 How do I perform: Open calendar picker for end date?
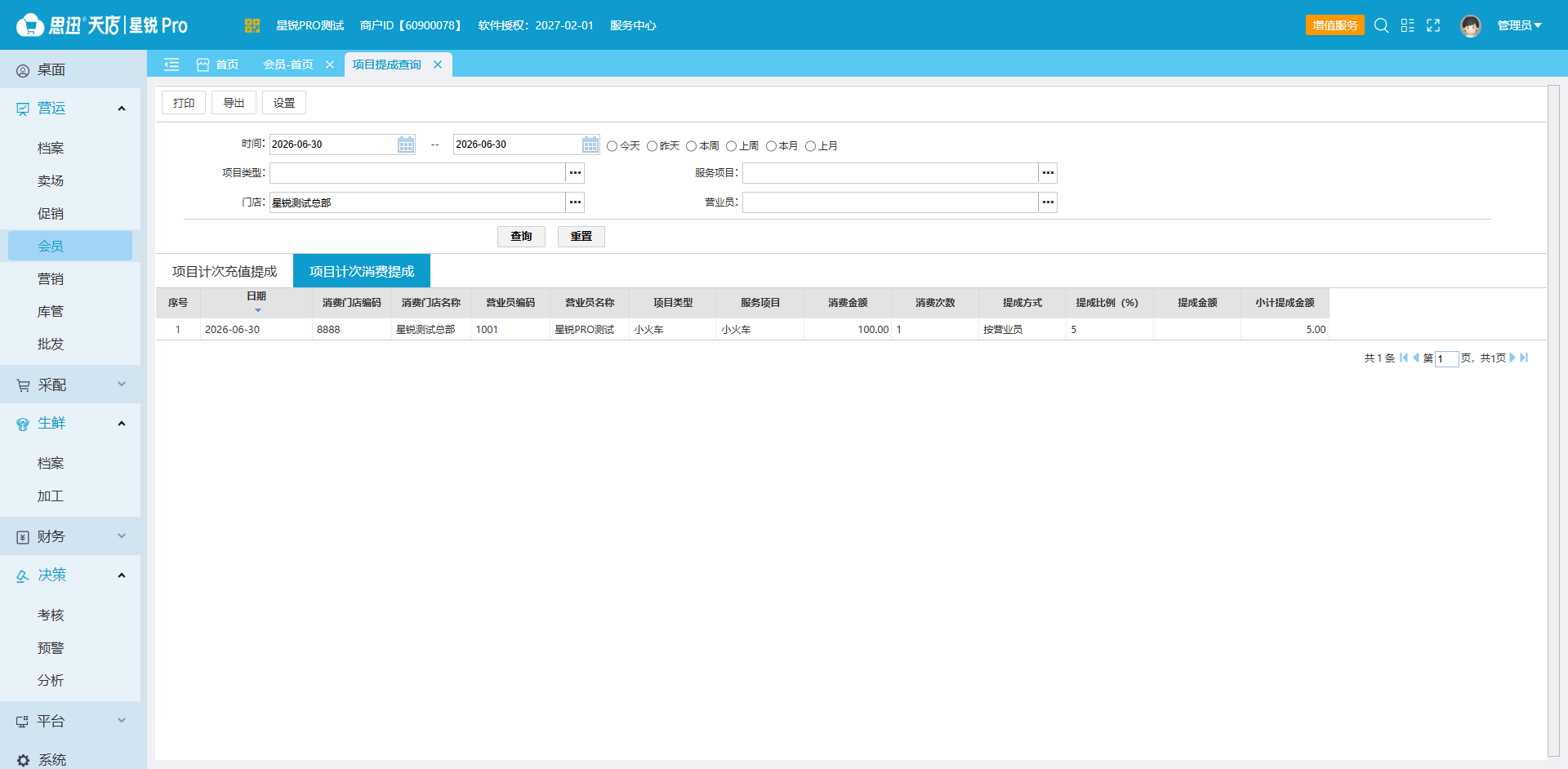(590, 144)
